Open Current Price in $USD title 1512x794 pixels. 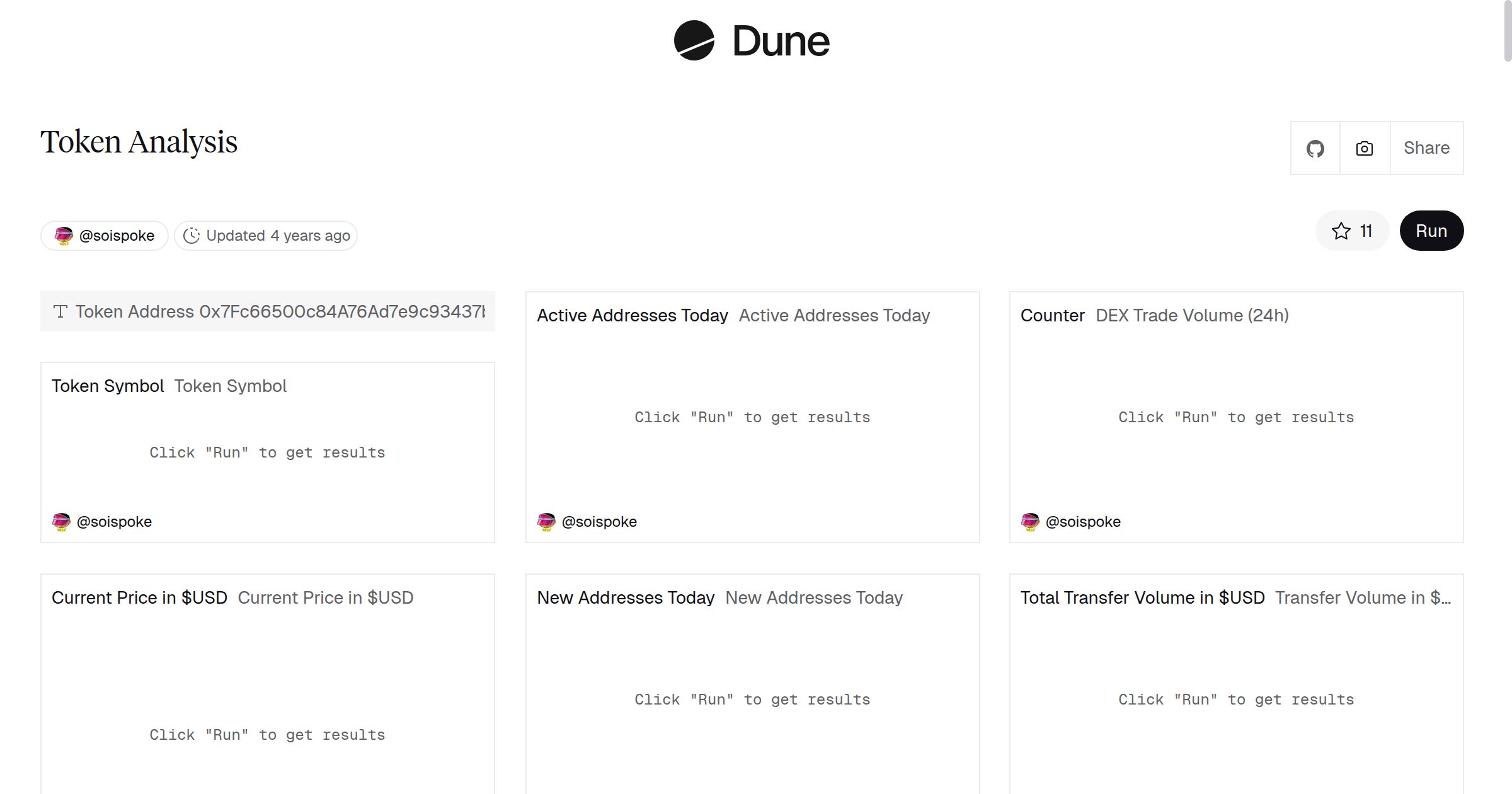click(139, 598)
